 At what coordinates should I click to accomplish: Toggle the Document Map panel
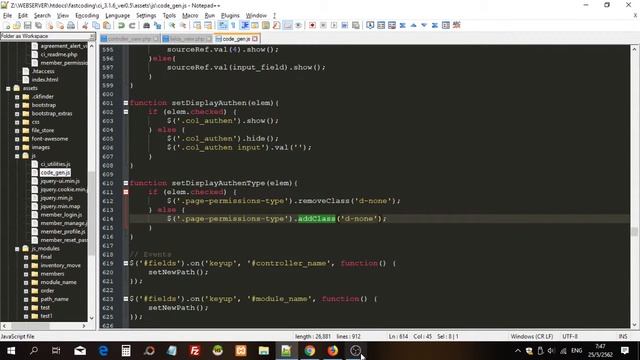coord(266,25)
